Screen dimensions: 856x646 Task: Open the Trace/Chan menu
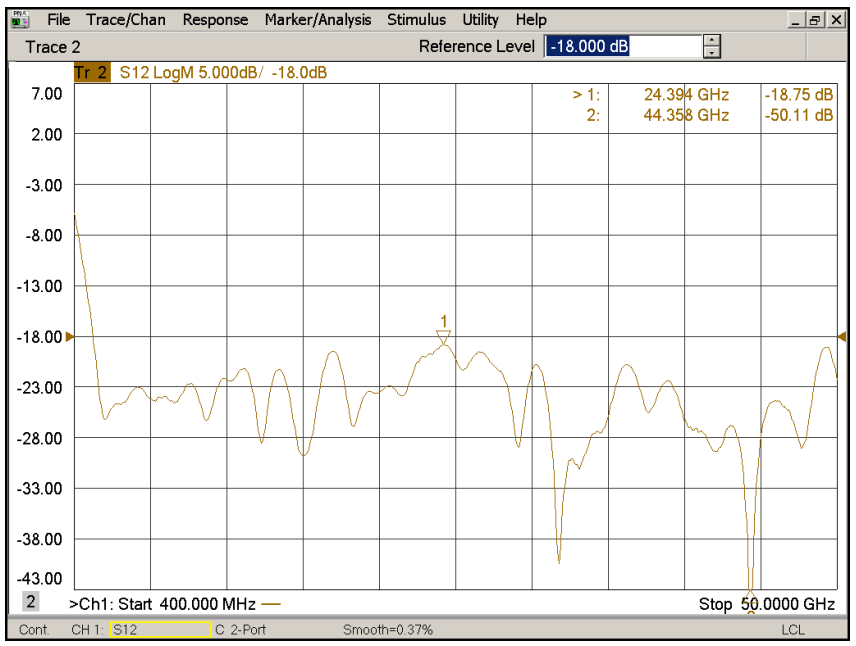coord(126,20)
